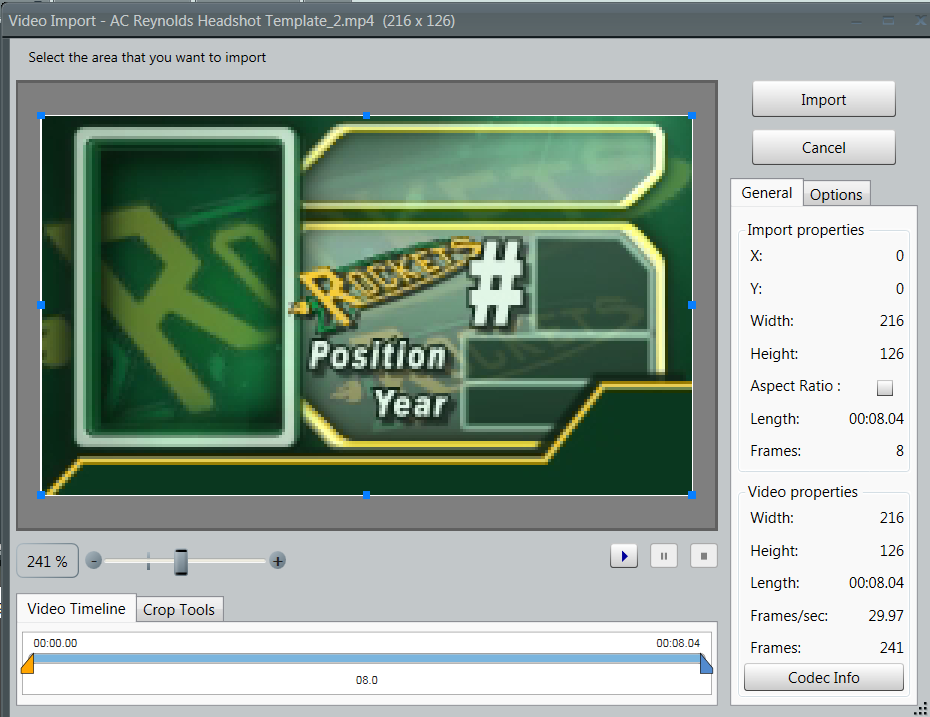This screenshot has width=930, height=717.
Task: Select the blue timeline end marker
Action: click(x=706, y=664)
